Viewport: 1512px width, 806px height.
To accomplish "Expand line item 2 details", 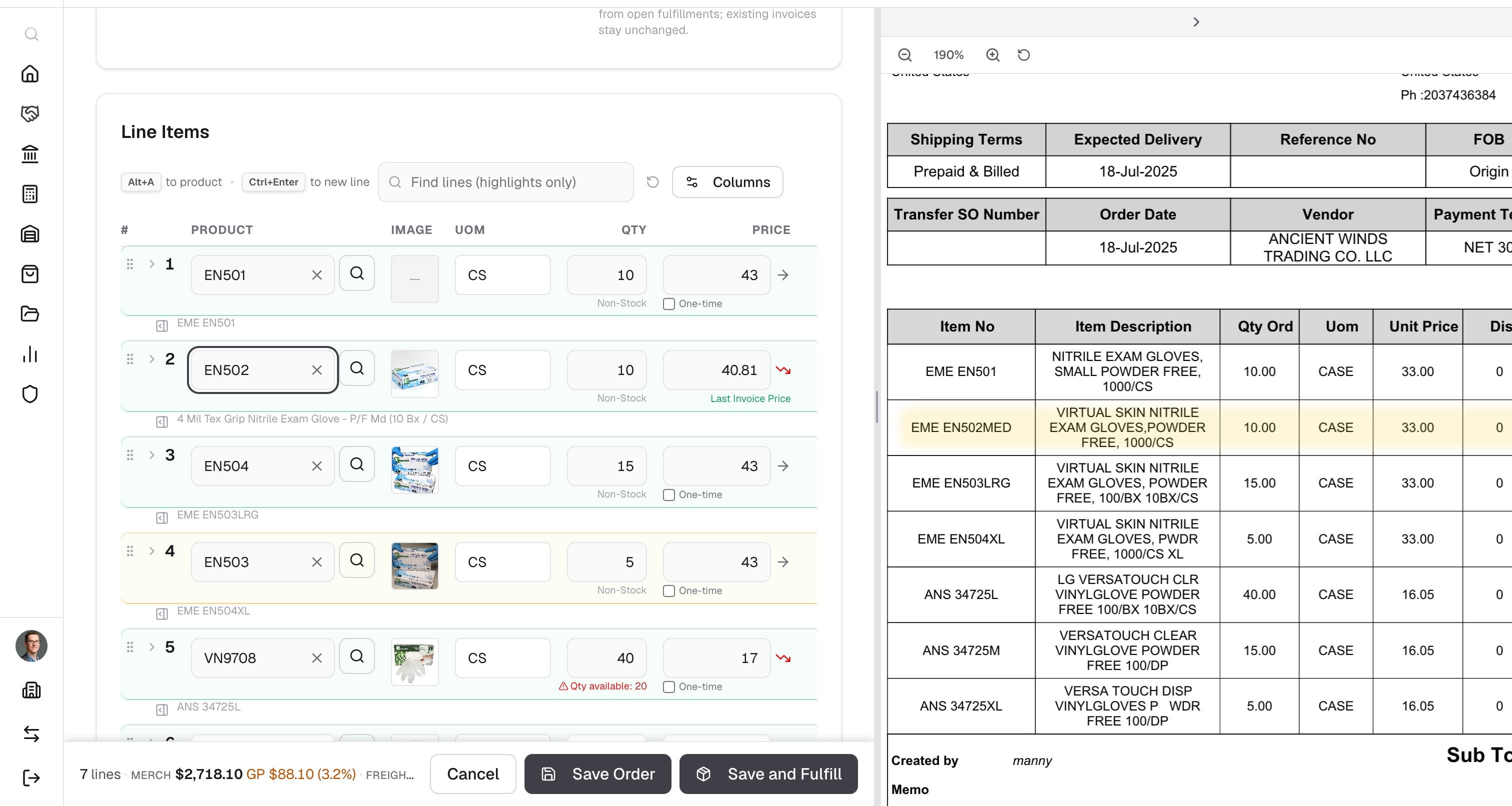I will click(151, 359).
